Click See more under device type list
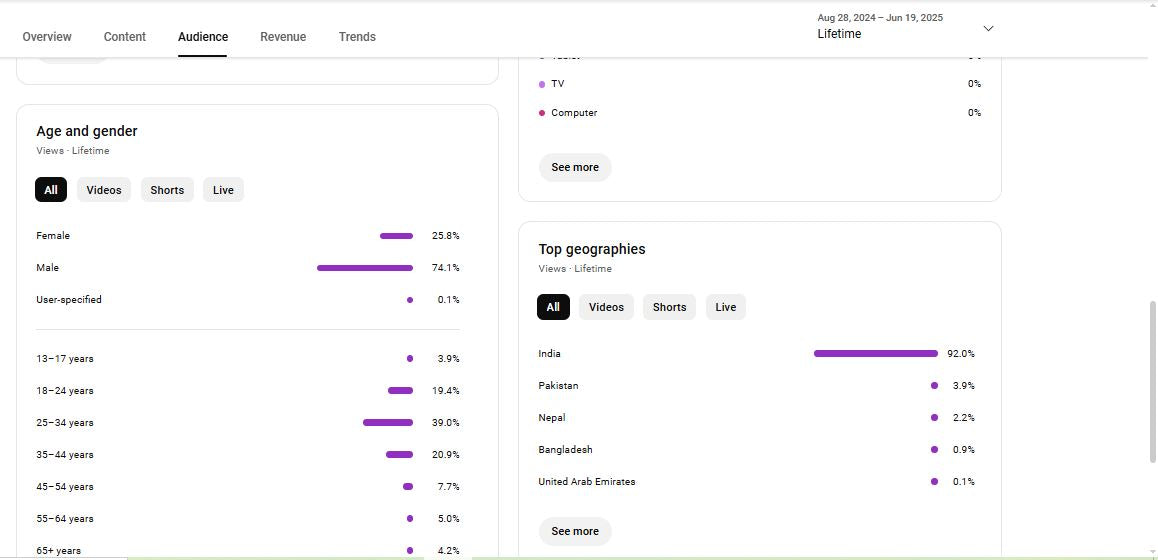 click(x=575, y=167)
